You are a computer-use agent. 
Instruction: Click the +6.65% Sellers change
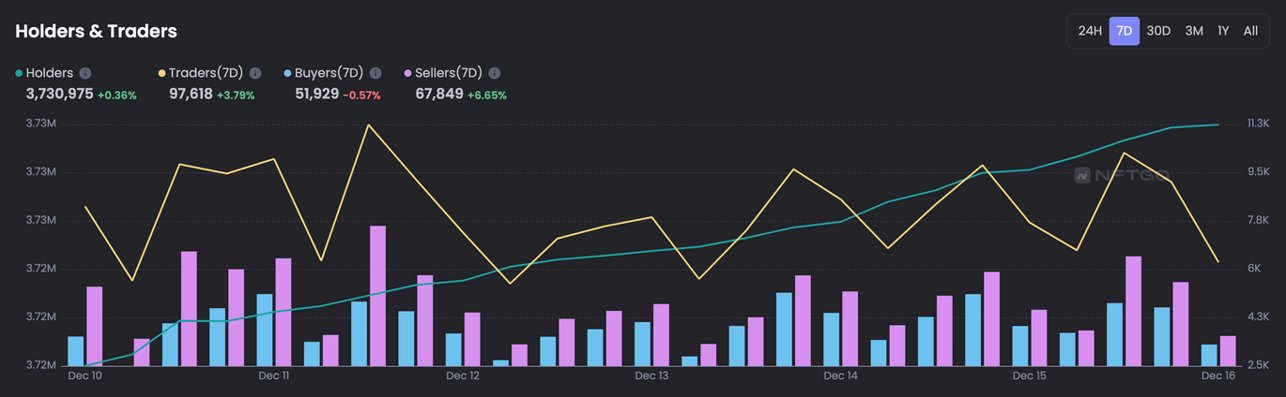[487, 95]
